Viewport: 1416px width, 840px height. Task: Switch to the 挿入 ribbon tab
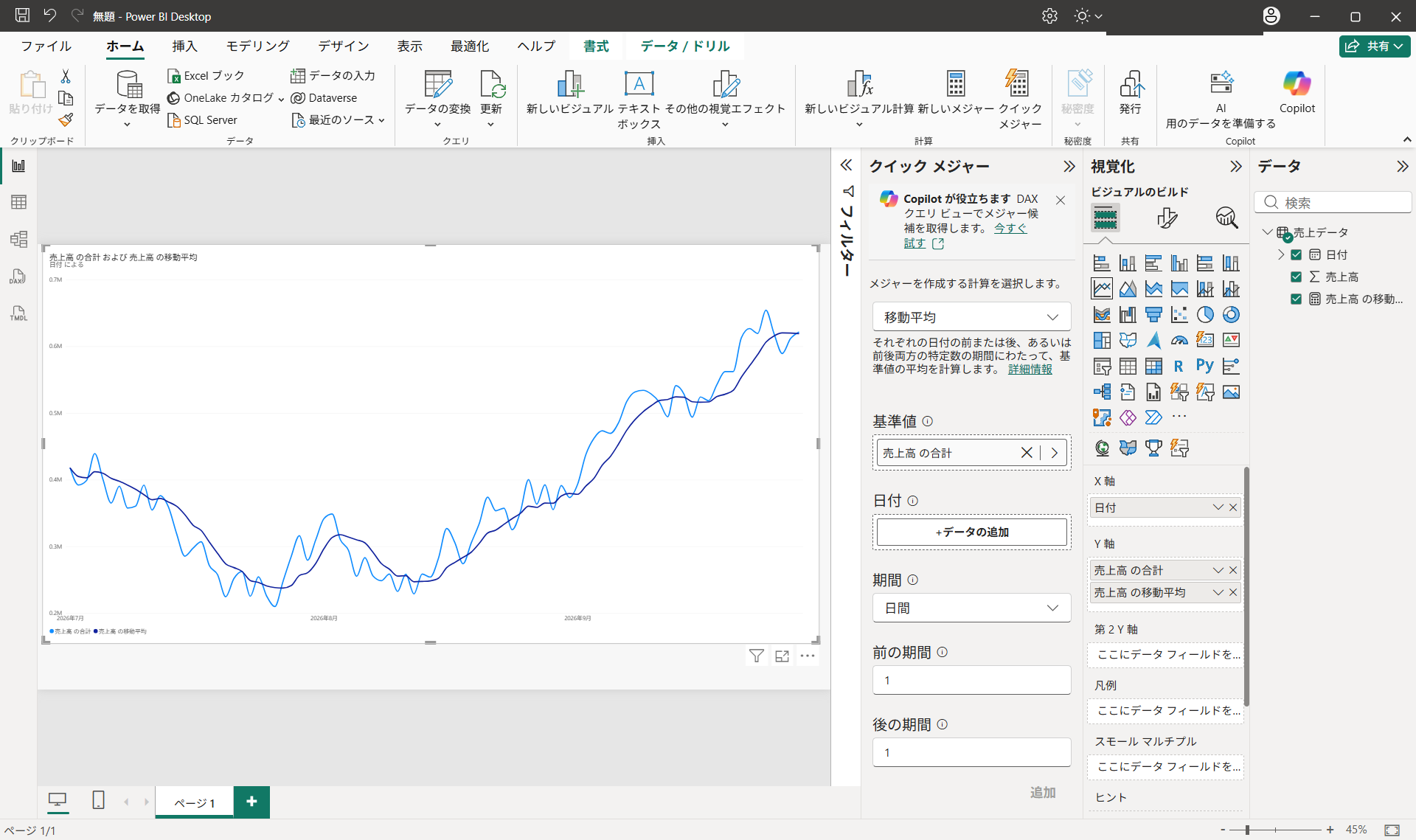coord(184,46)
